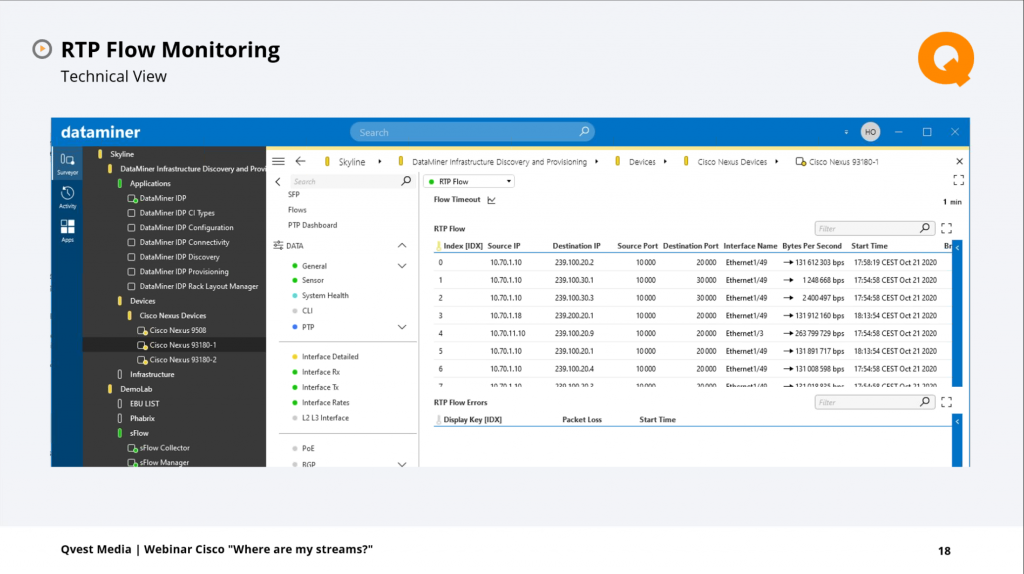Open the Flows page
The image size is (1024, 574).
point(297,210)
